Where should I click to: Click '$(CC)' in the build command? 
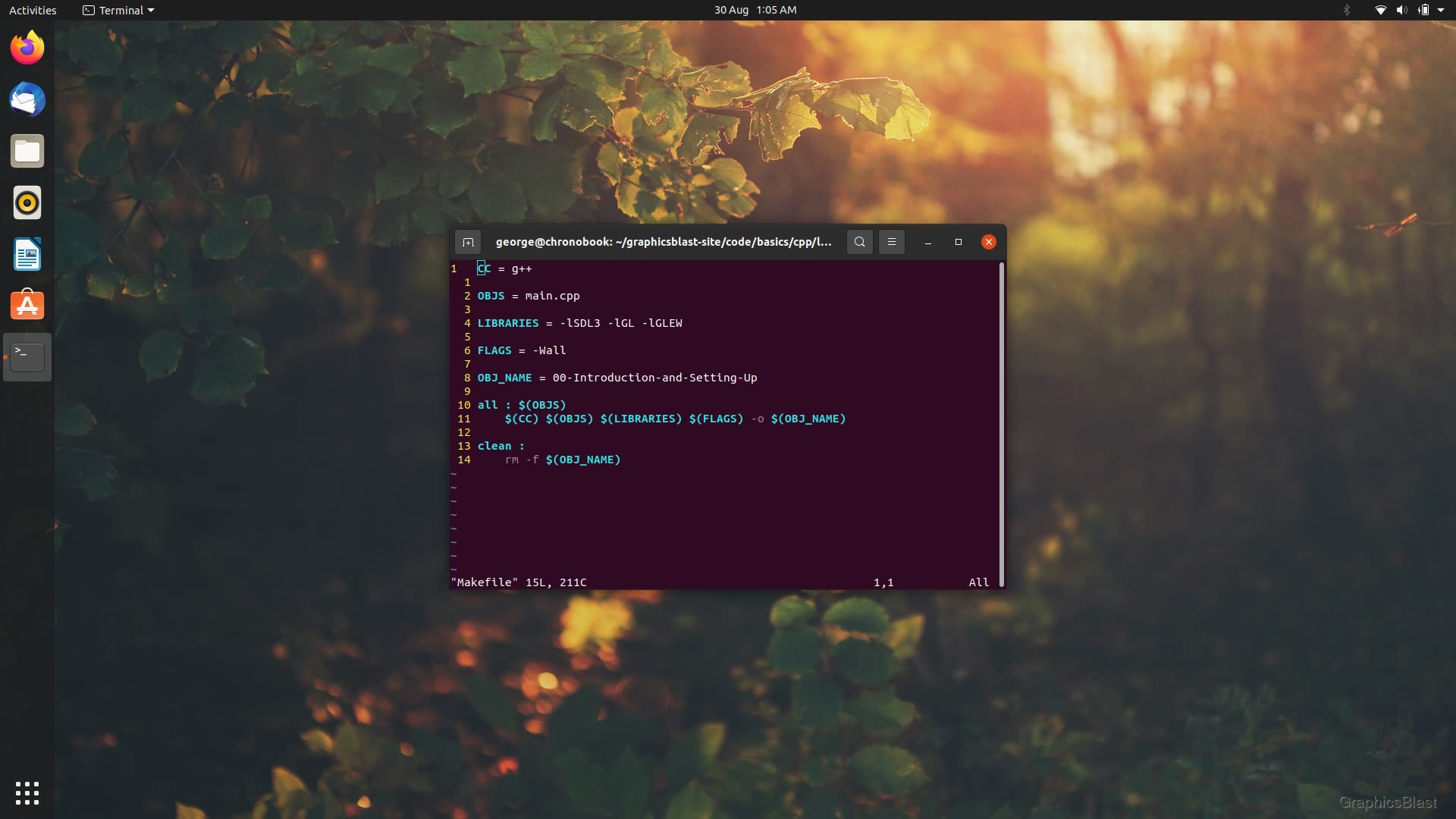pos(522,419)
